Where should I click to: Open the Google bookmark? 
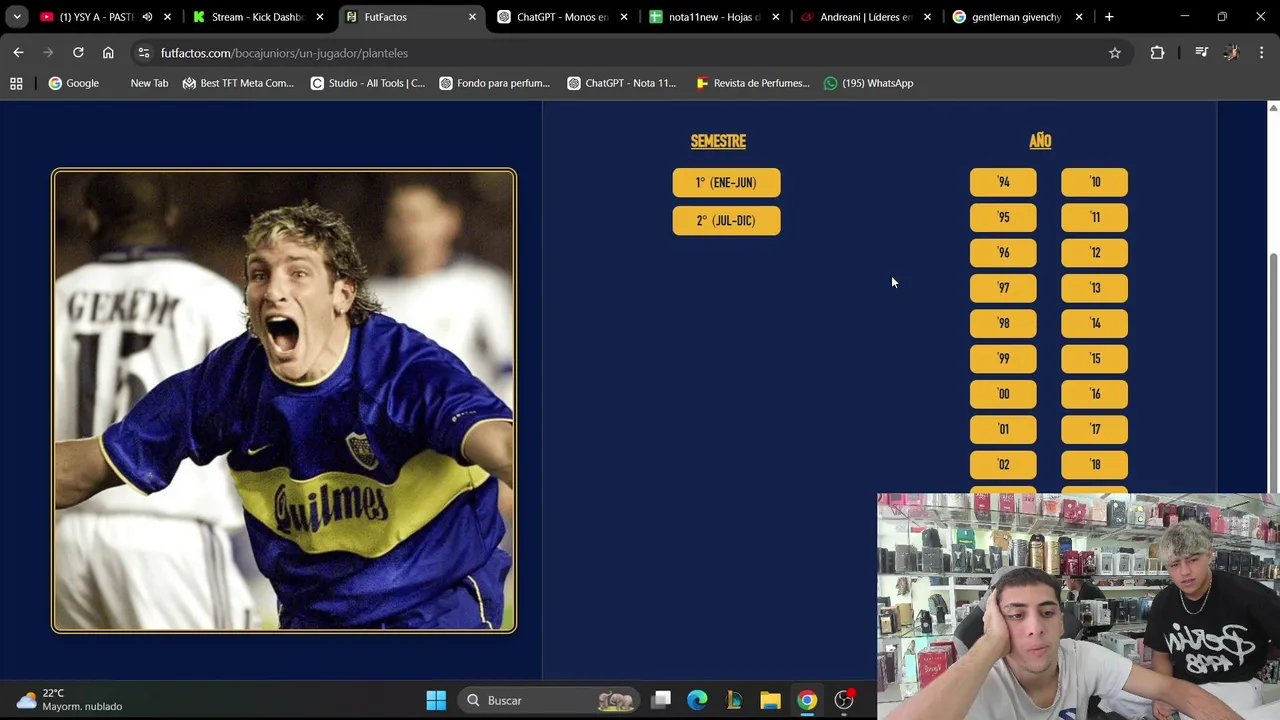74,83
